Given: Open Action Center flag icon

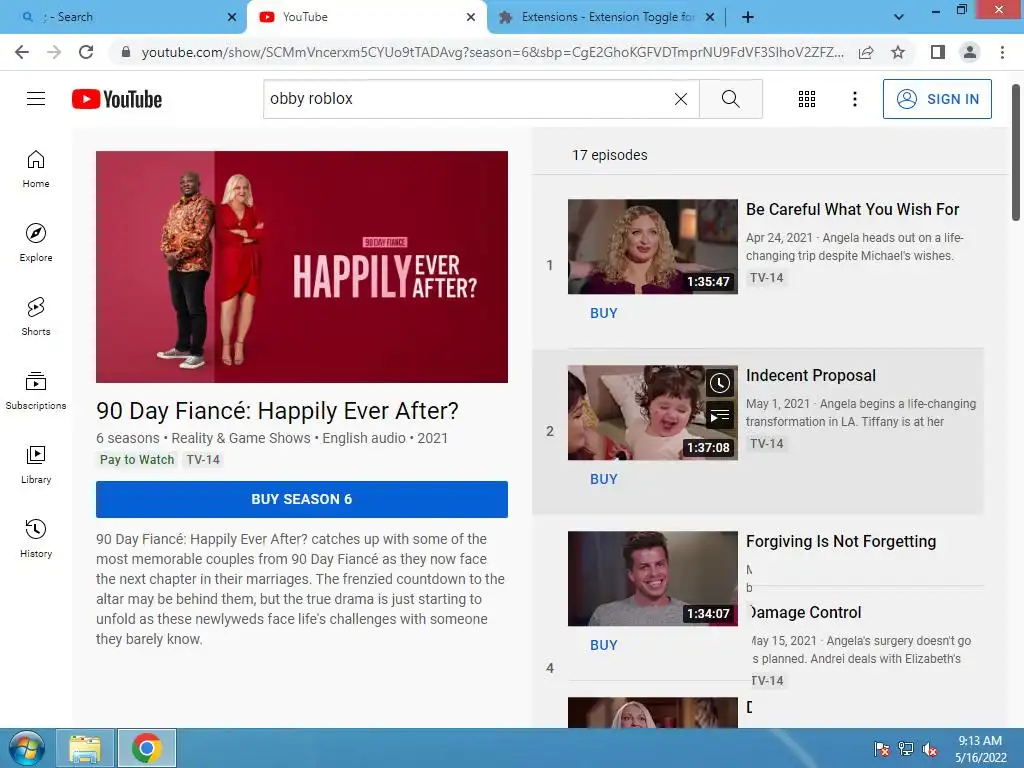Looking at the screenshot, I should click(882, 749).
